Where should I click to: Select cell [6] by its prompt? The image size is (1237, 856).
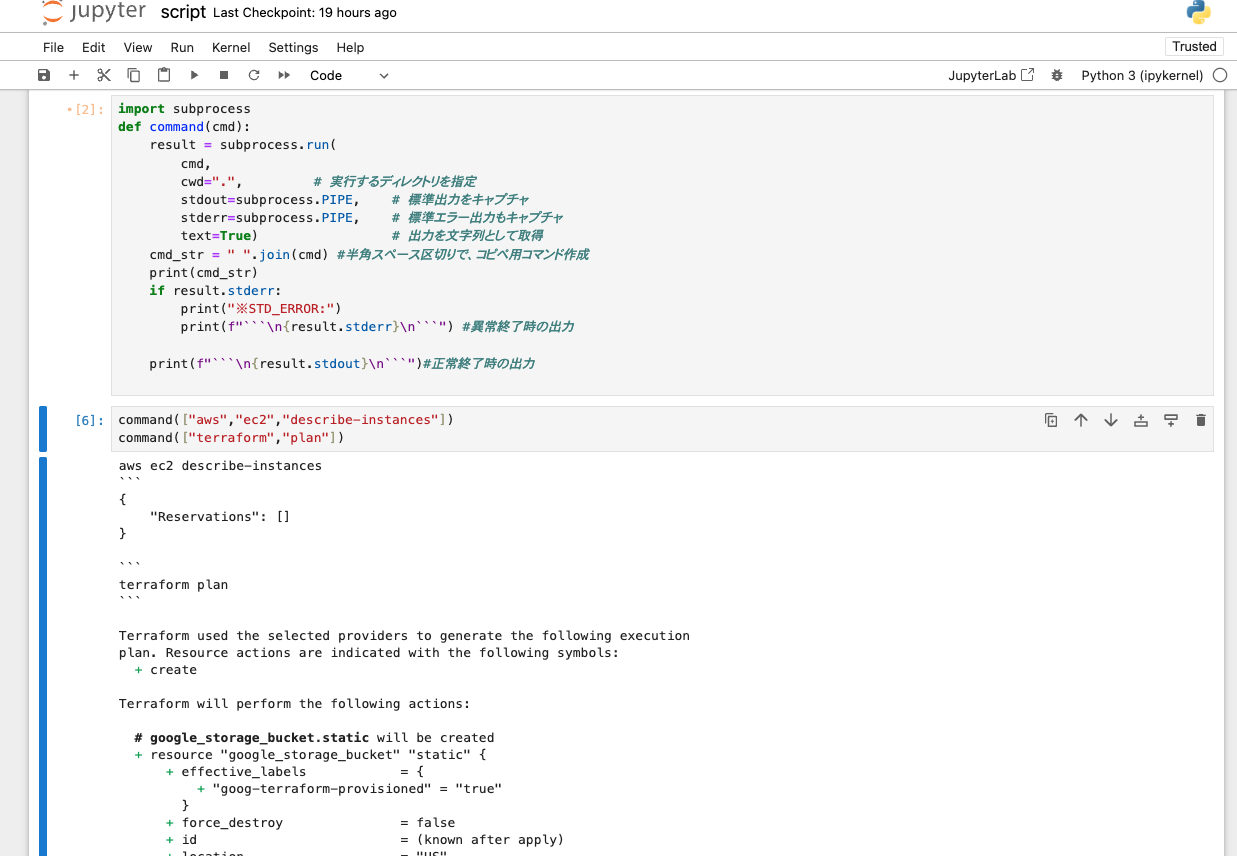coord(89,420)
